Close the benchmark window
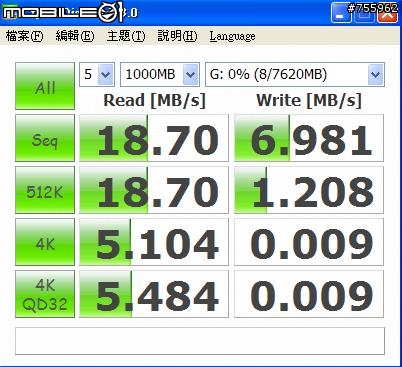Image resolution: width=402 pixels, height=367 pixels. 387,14
